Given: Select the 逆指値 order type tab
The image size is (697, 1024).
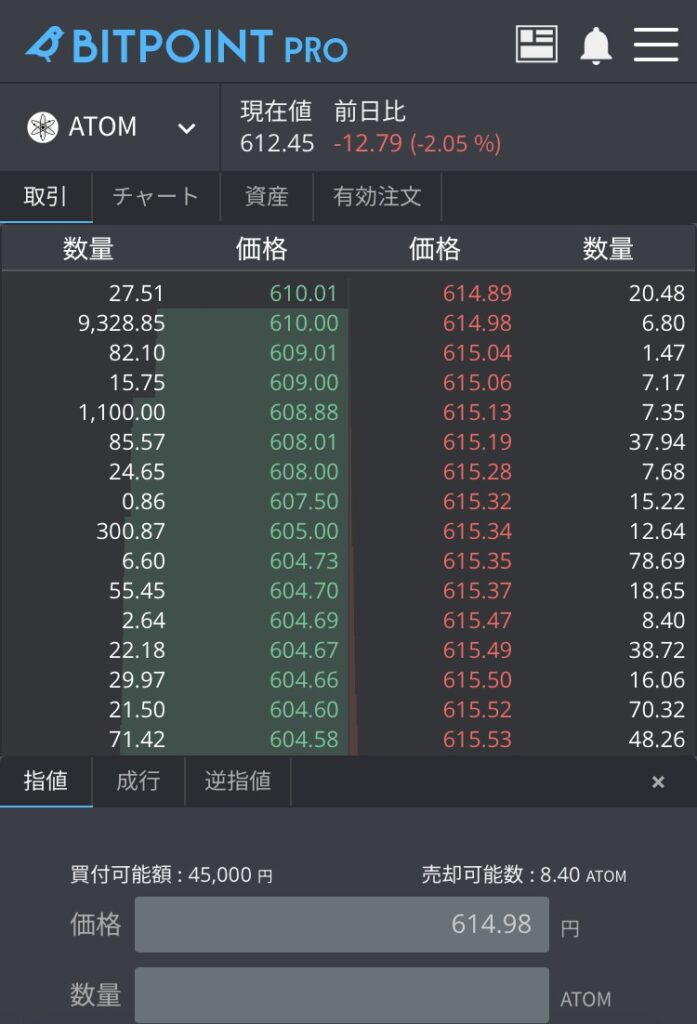Looking at the screenshot, I should (238, 781).
